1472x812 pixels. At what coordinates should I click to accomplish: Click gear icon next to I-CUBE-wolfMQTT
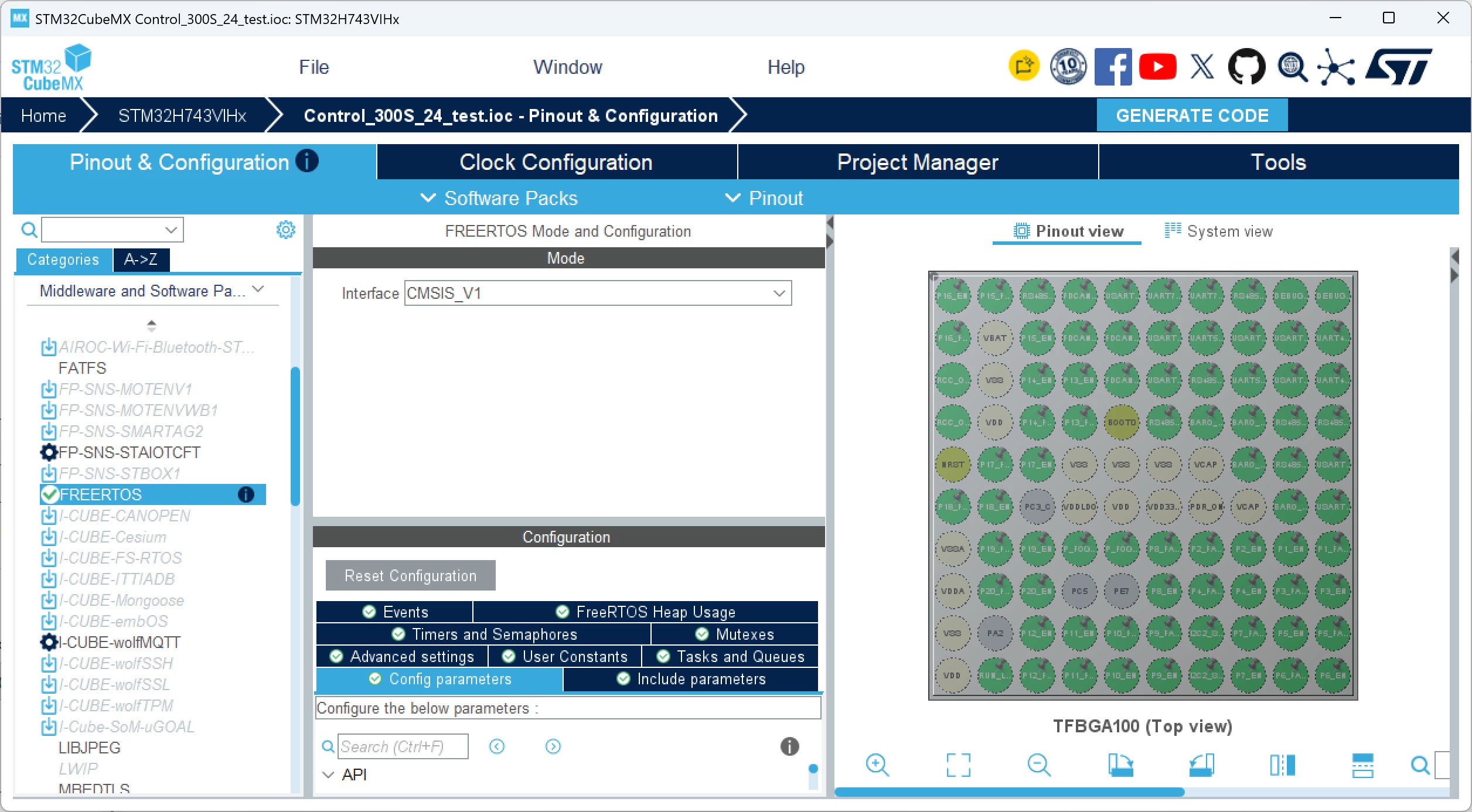pyautogui.click(x=49, y=643)
